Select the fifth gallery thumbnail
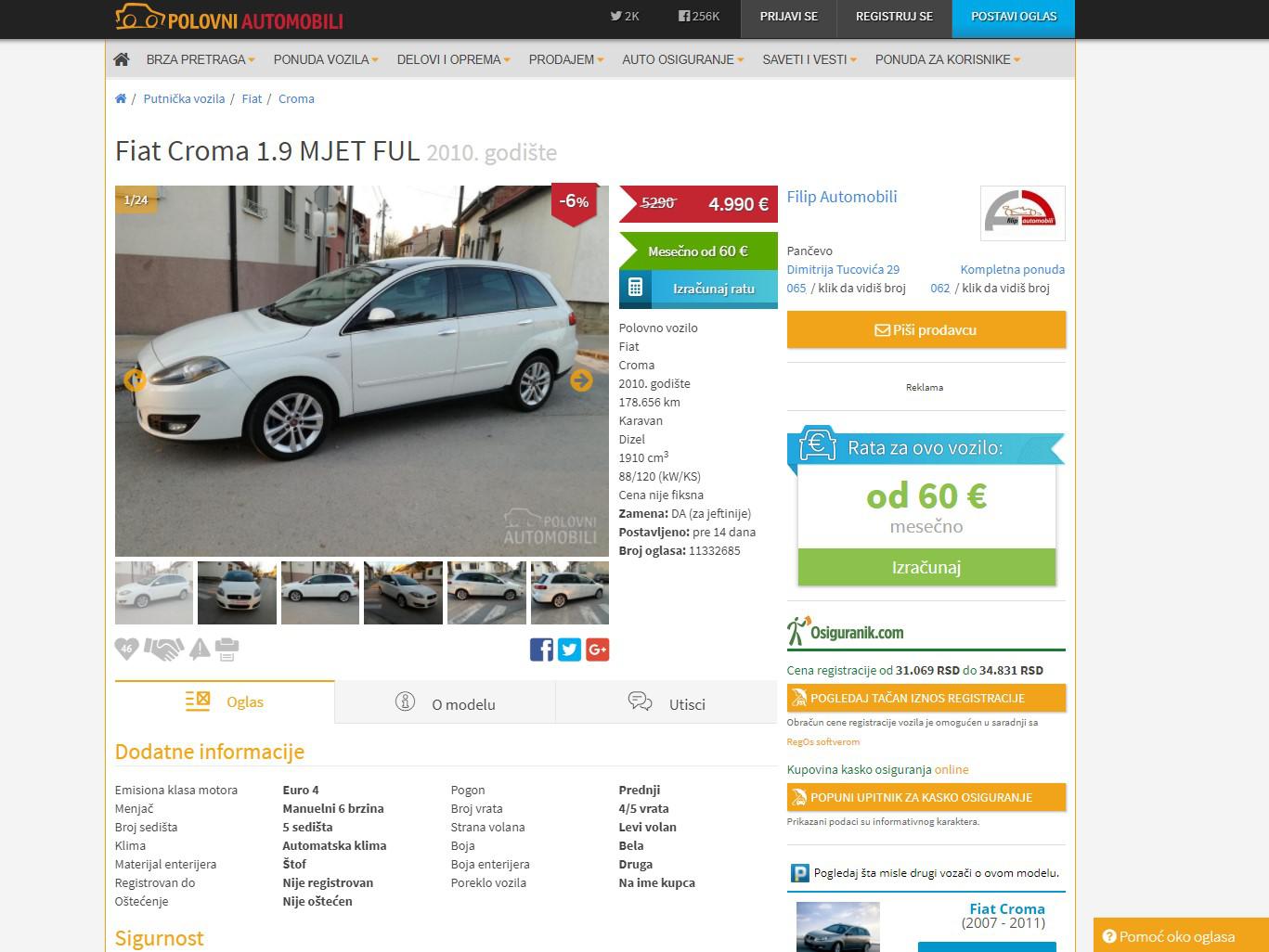 click(x=486, y=593)
